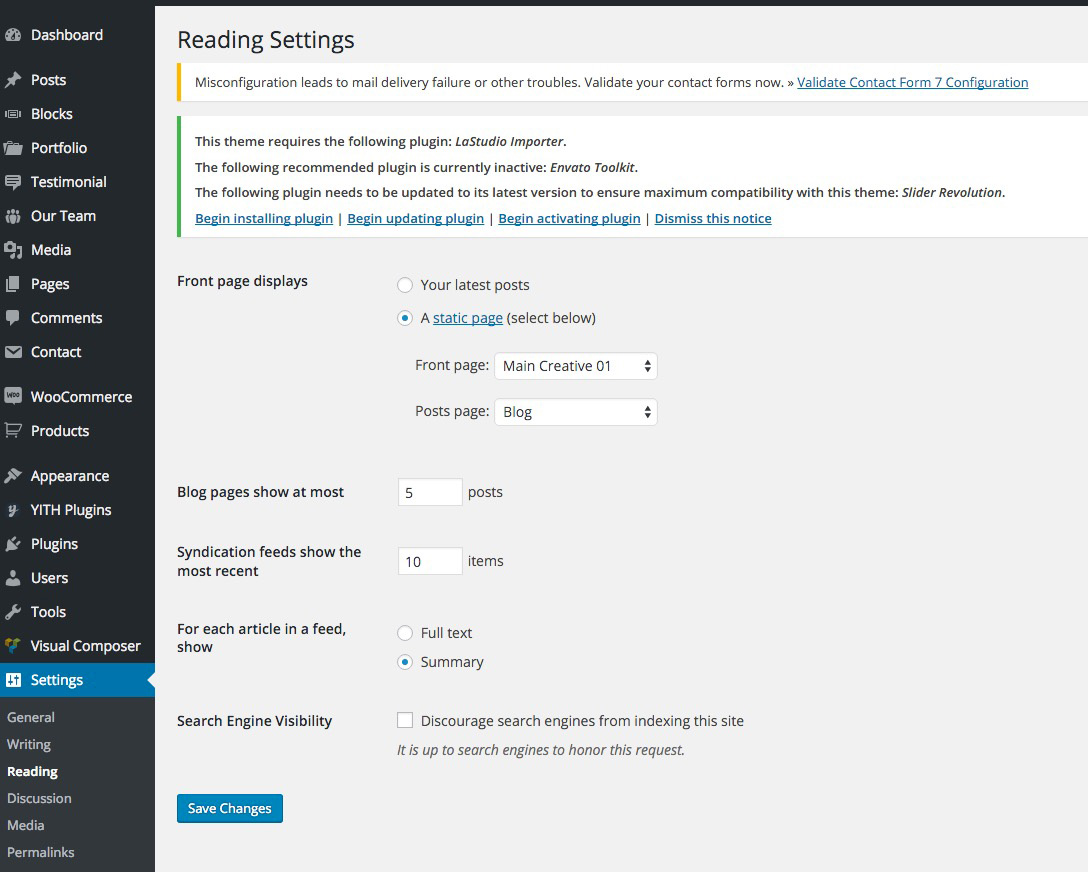Open Portfolio via its folder icon
Viewport: 1088px width, 872px height.
click(x=13, y=148)
